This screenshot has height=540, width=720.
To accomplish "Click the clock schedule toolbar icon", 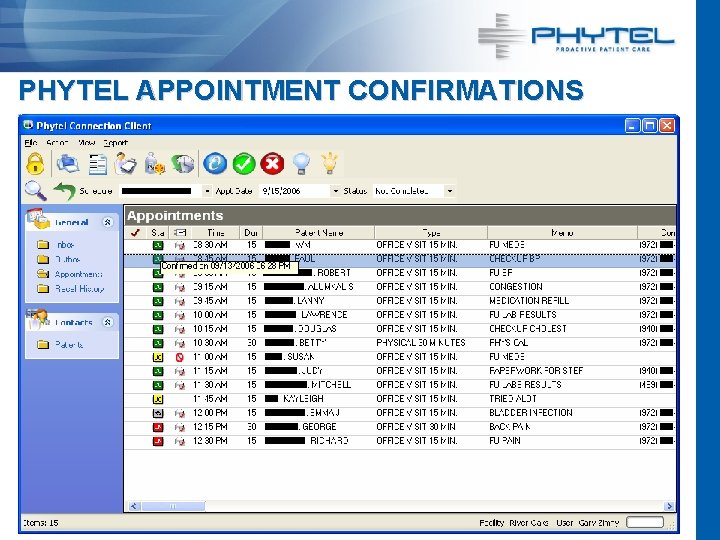I will 182,164.
